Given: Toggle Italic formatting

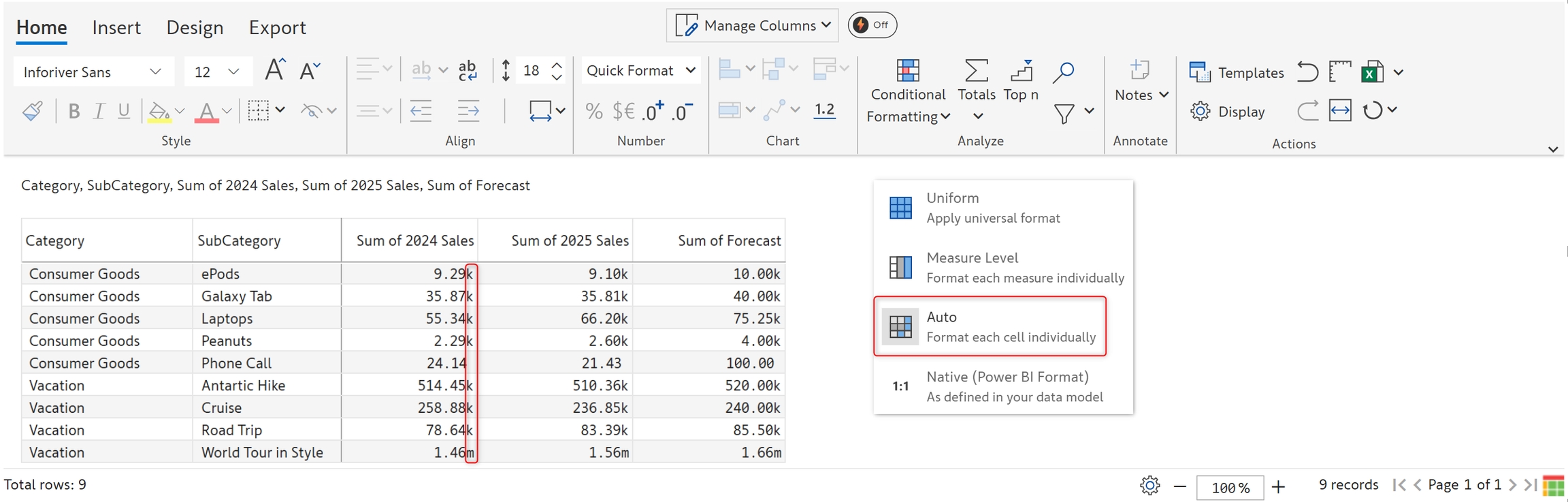Looking at the screenshot, I should tap(99, 111).
